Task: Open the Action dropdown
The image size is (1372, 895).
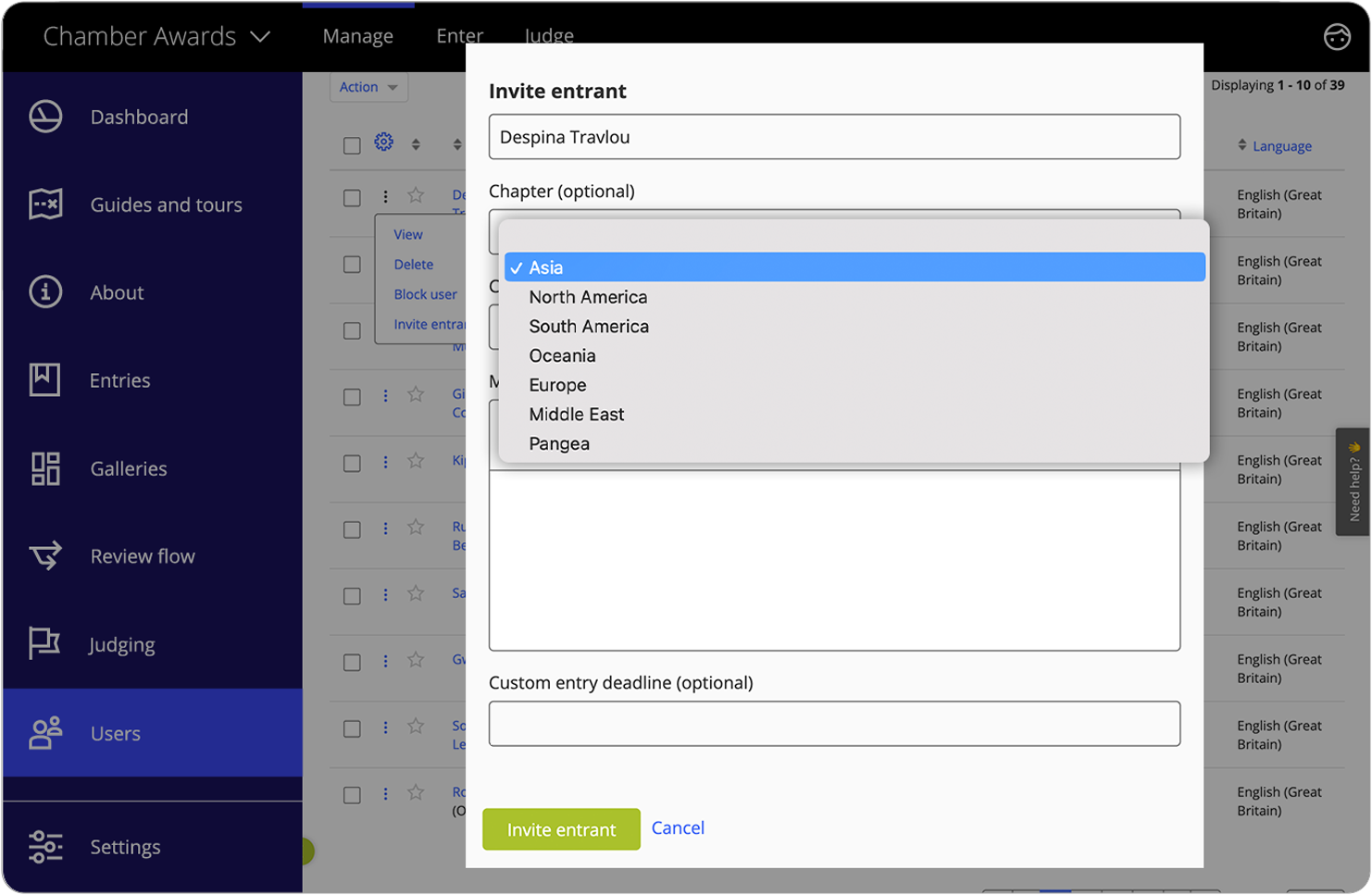Action: tap(368, 86)
